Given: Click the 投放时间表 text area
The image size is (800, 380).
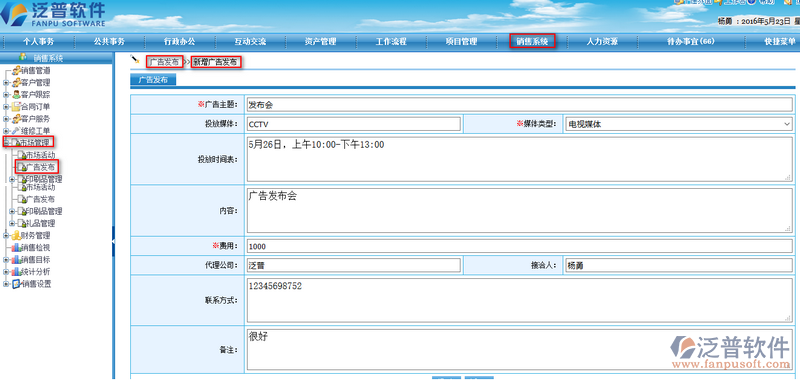Looking at the screenshot, I should point(519,159).
